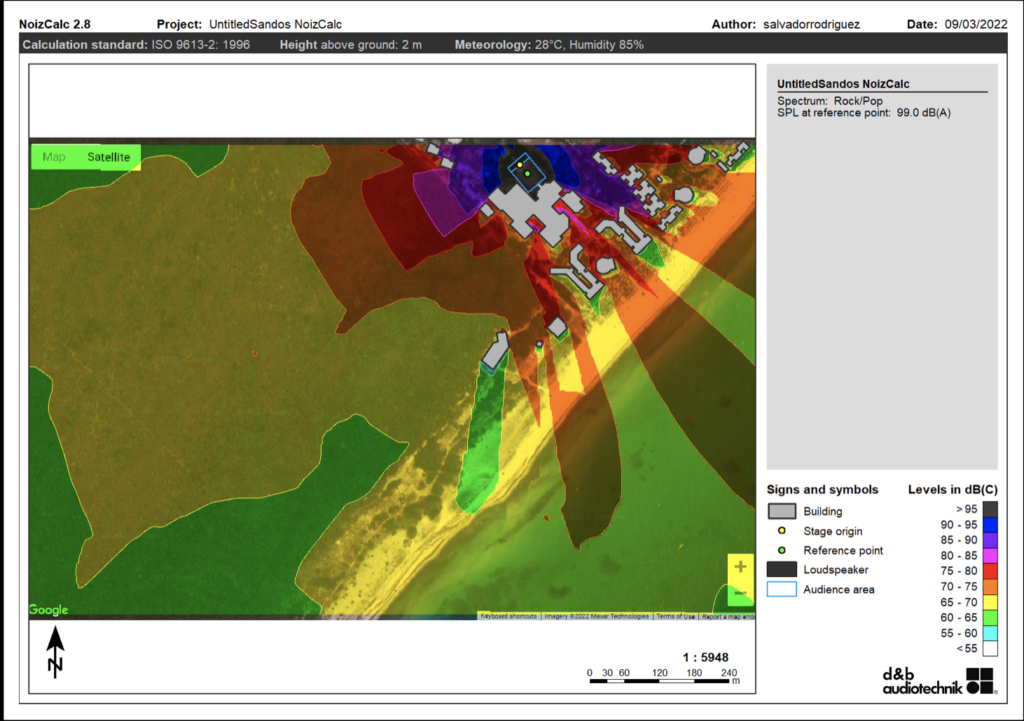Viewport: 1024px width, 721px height.
Task: Click the stage origin dot on the map
Action: click(520, 164)
